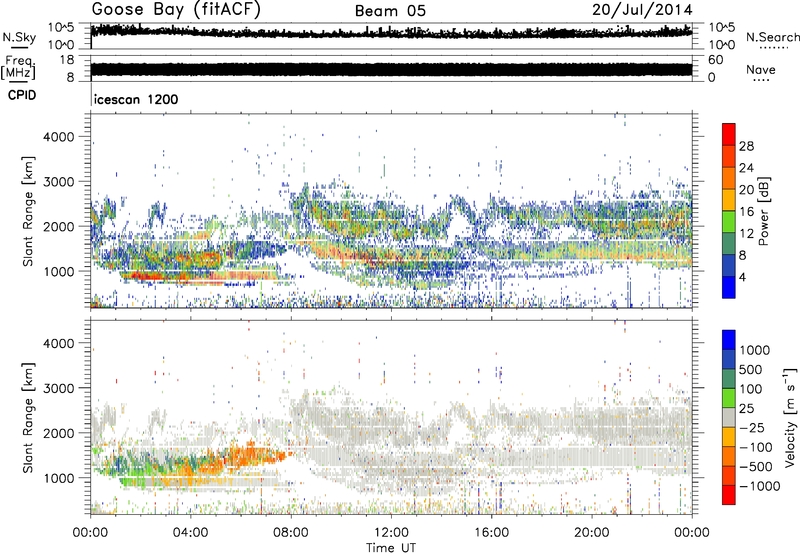This screenshot has width=800, height=554.
Task: Click the '-1000' Velocity colorbar tick label
Action: point(760,486)
